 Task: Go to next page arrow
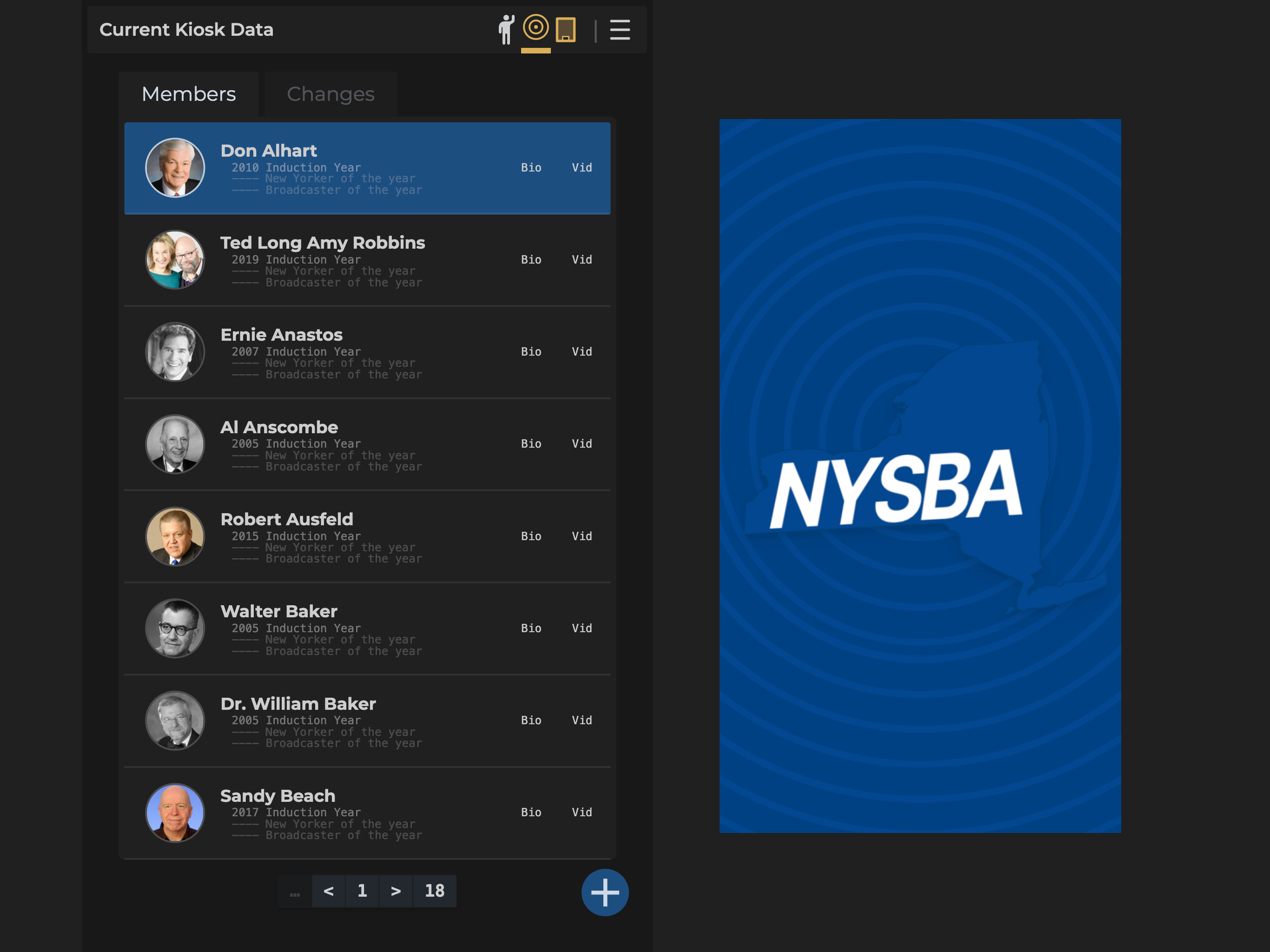pyautogui.click(x=396, y=891)
